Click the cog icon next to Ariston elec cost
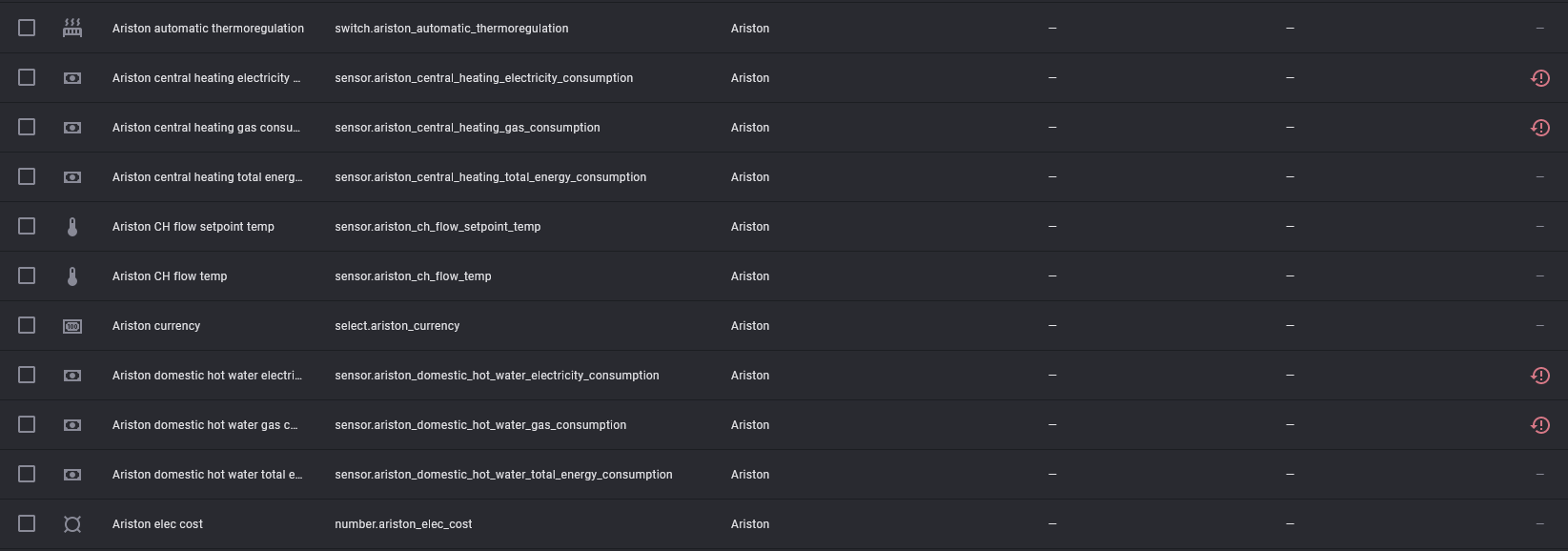Image resolution: width=1568 pixels, height=551 pixels. (x=71, y=523)
